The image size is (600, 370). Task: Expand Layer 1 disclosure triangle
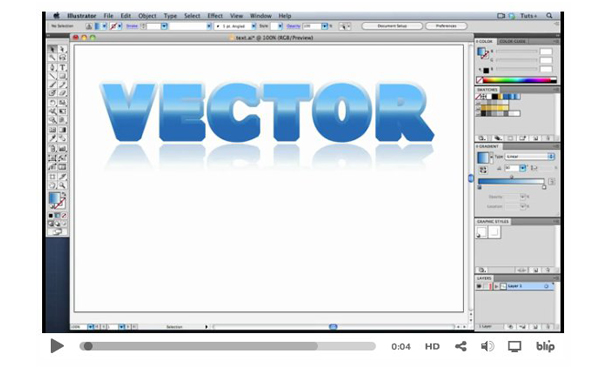coord(496,286)
